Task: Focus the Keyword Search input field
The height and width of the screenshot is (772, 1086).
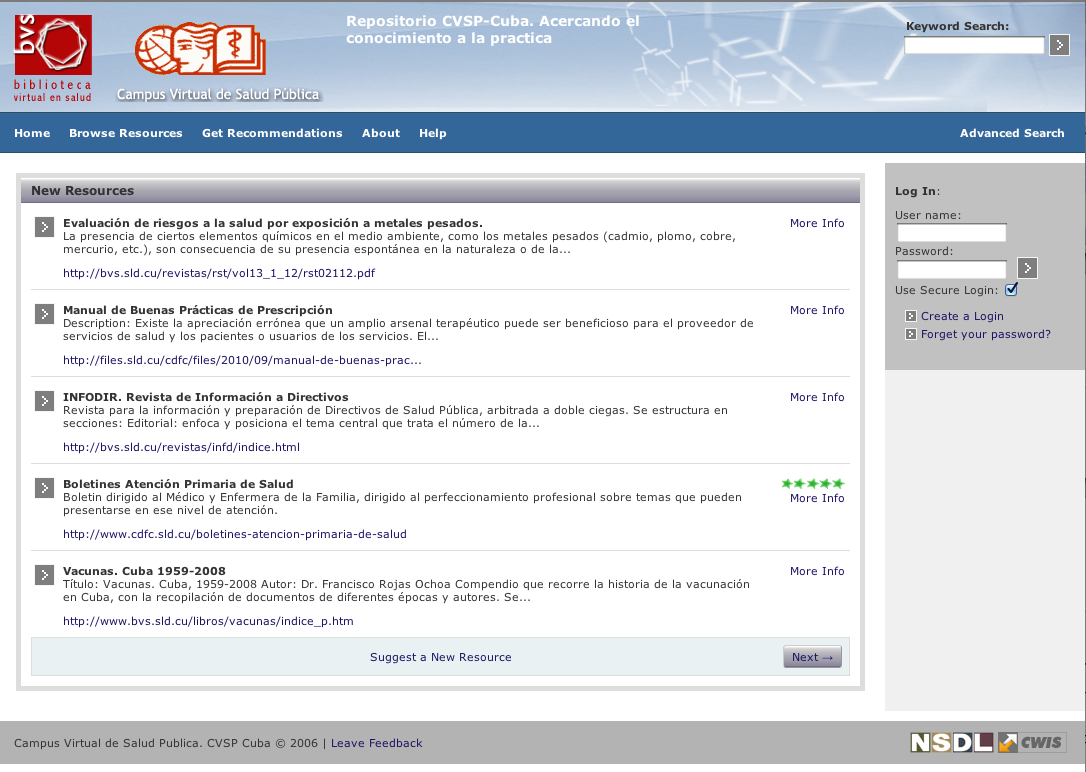Action: pyautogui.click(x=973, y=45)
